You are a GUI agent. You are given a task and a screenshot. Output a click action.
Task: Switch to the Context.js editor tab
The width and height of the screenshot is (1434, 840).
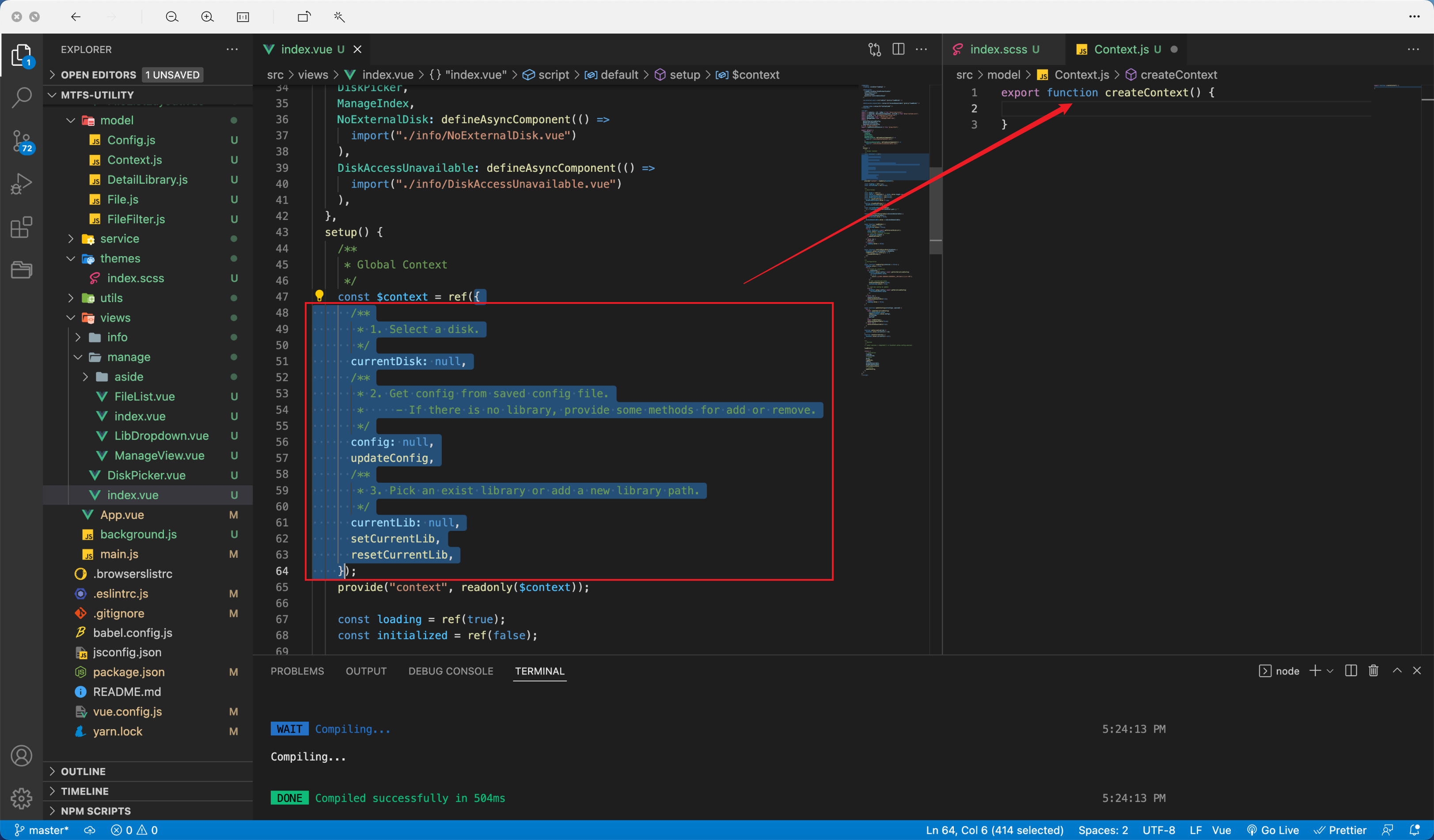point(1126,49)
